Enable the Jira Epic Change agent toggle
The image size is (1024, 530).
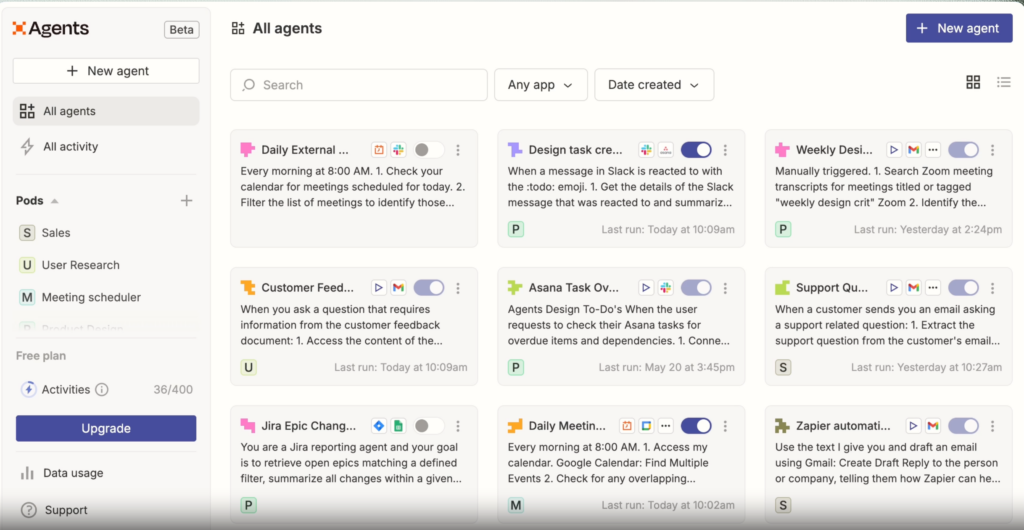(x=428, y=426)
